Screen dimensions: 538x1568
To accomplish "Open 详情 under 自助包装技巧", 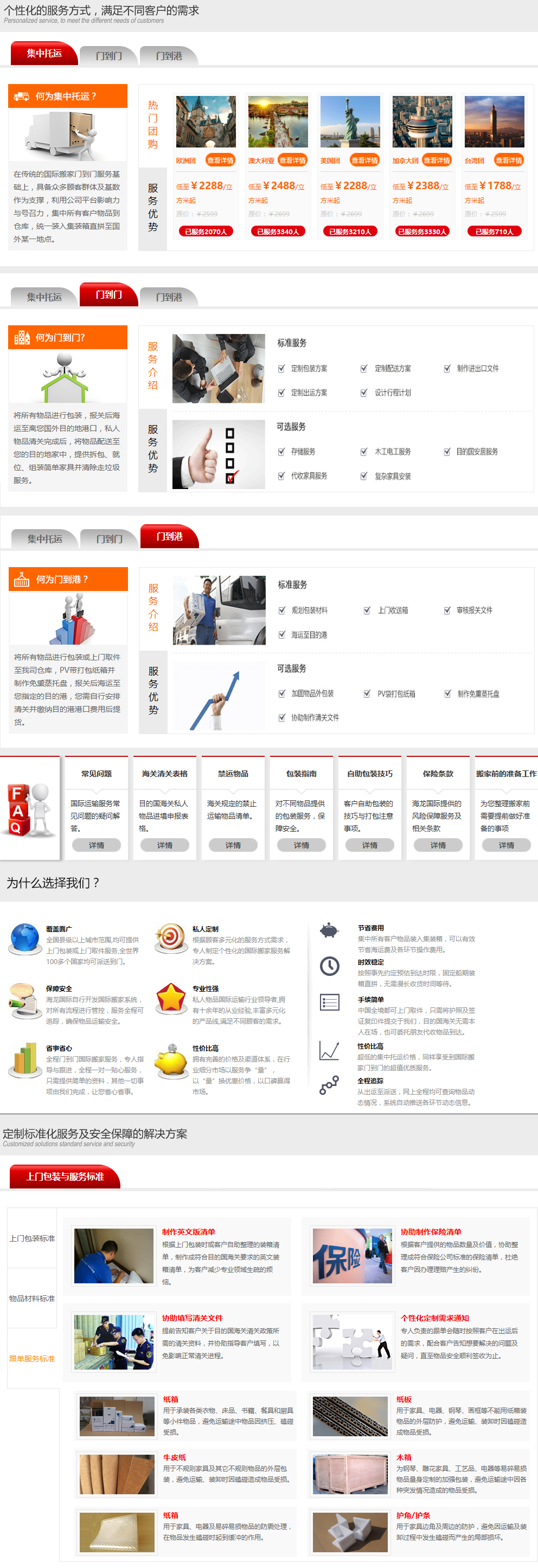I will point(369,845).
